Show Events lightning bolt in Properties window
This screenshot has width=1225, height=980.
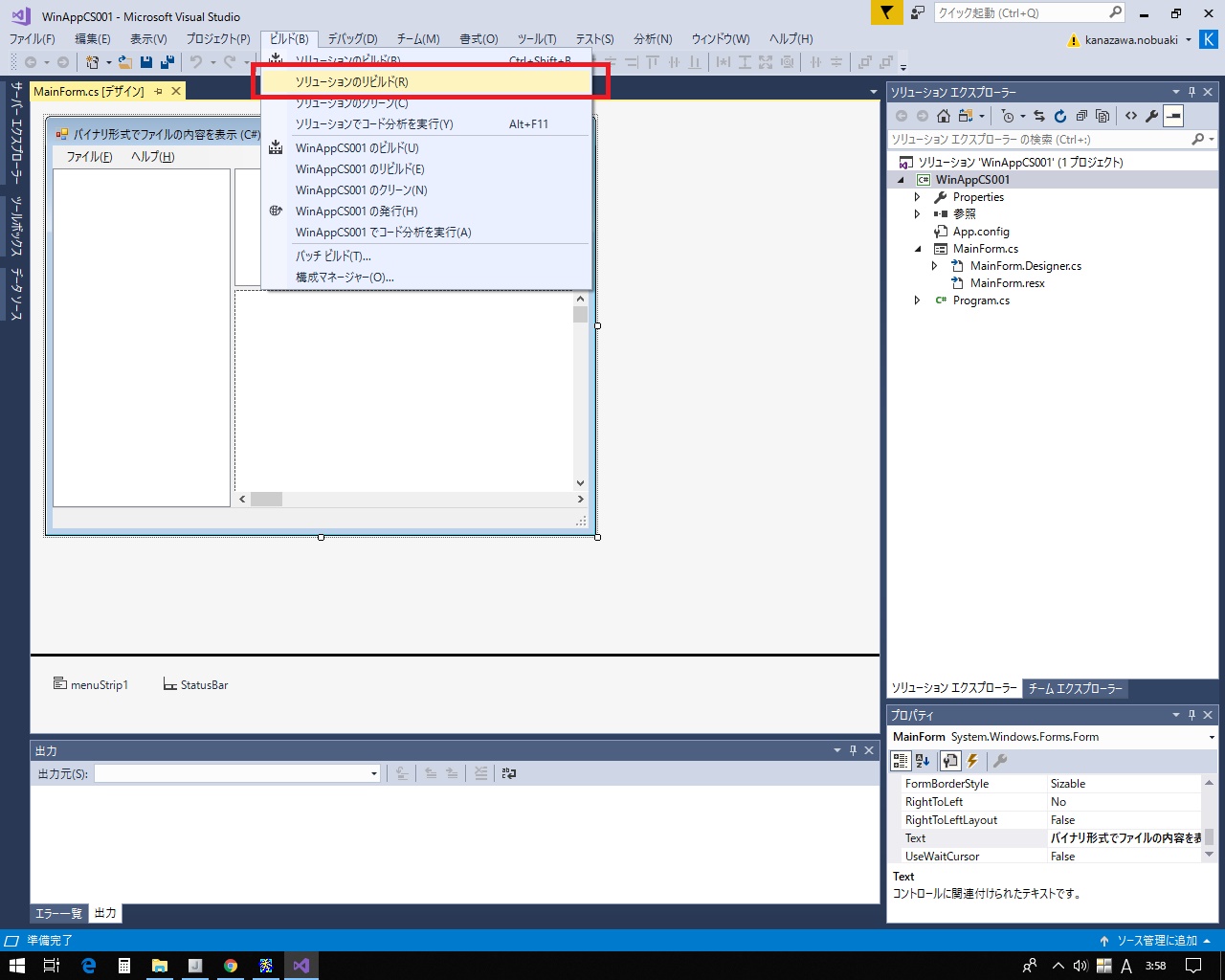pos(972,761)
